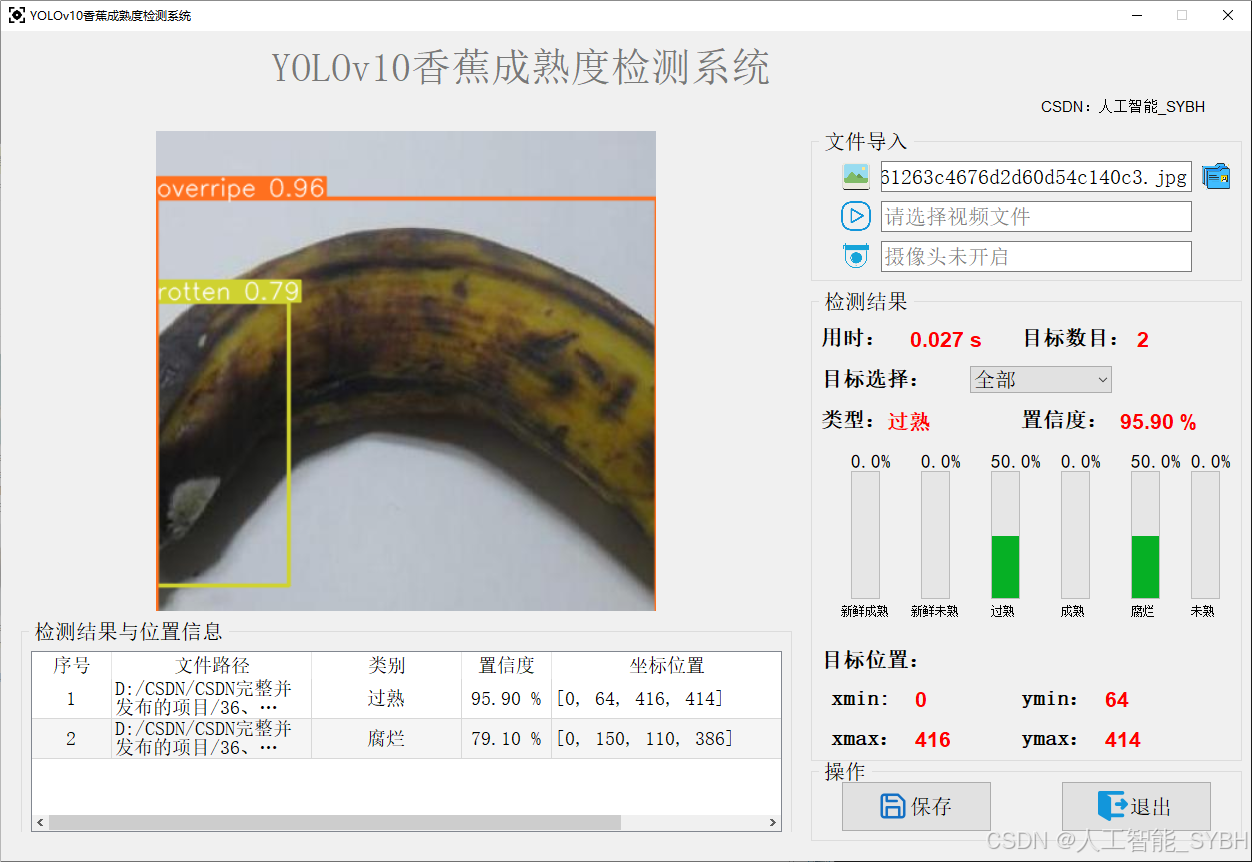The height and width of the screenshot is (862, 1252).
Task: Click the 0.027 s time value
Action: (945, 340)
